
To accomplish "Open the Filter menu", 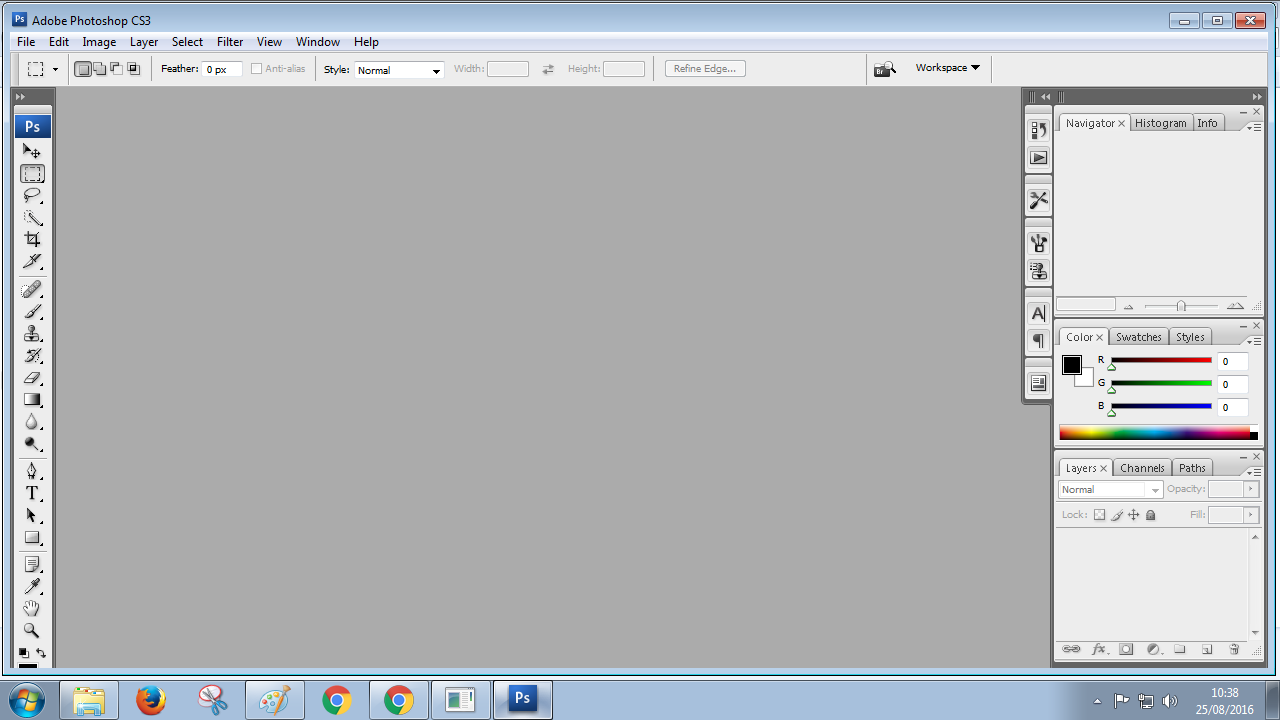I will pos(230,42).
